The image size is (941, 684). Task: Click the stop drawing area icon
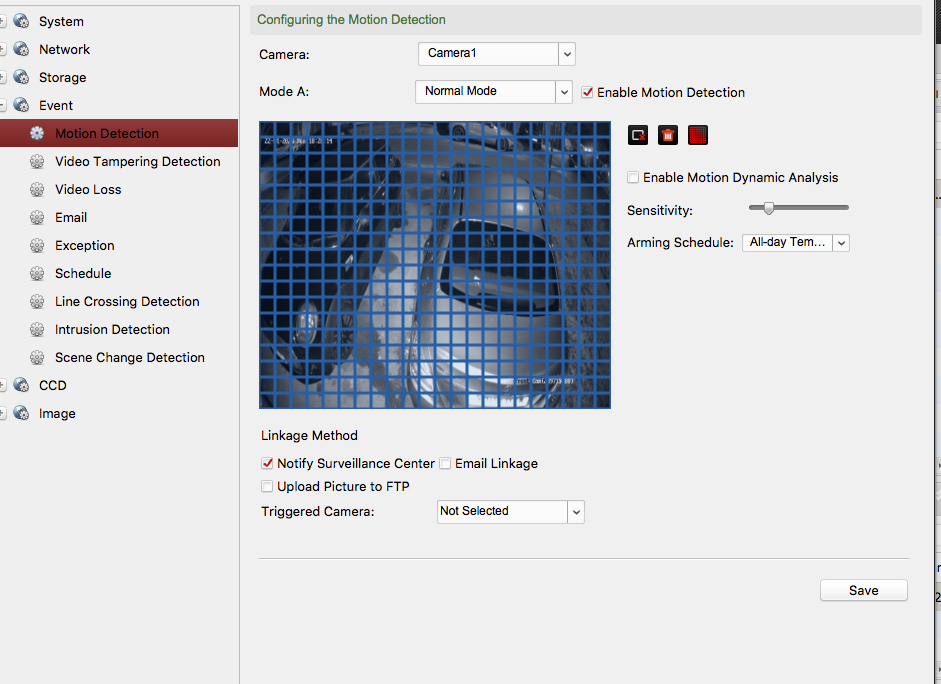tap(638, 135)
